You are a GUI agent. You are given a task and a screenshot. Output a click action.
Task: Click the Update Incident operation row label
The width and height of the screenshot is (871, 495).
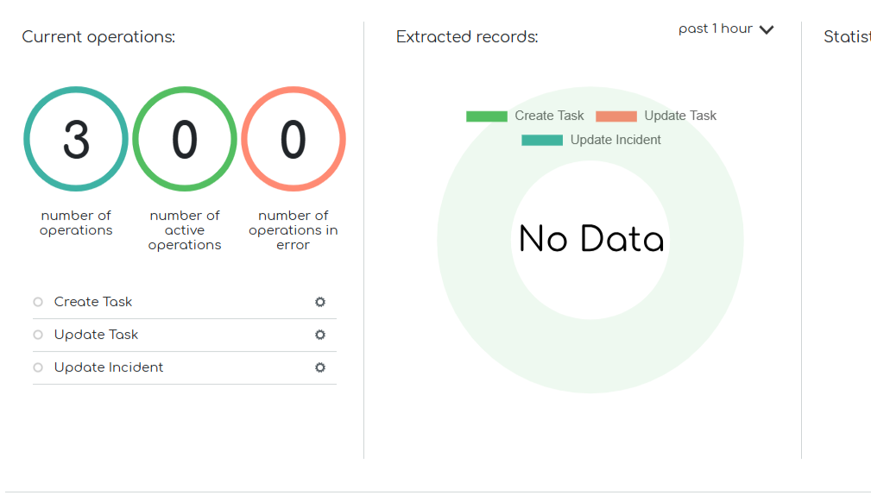pos(108,368)
